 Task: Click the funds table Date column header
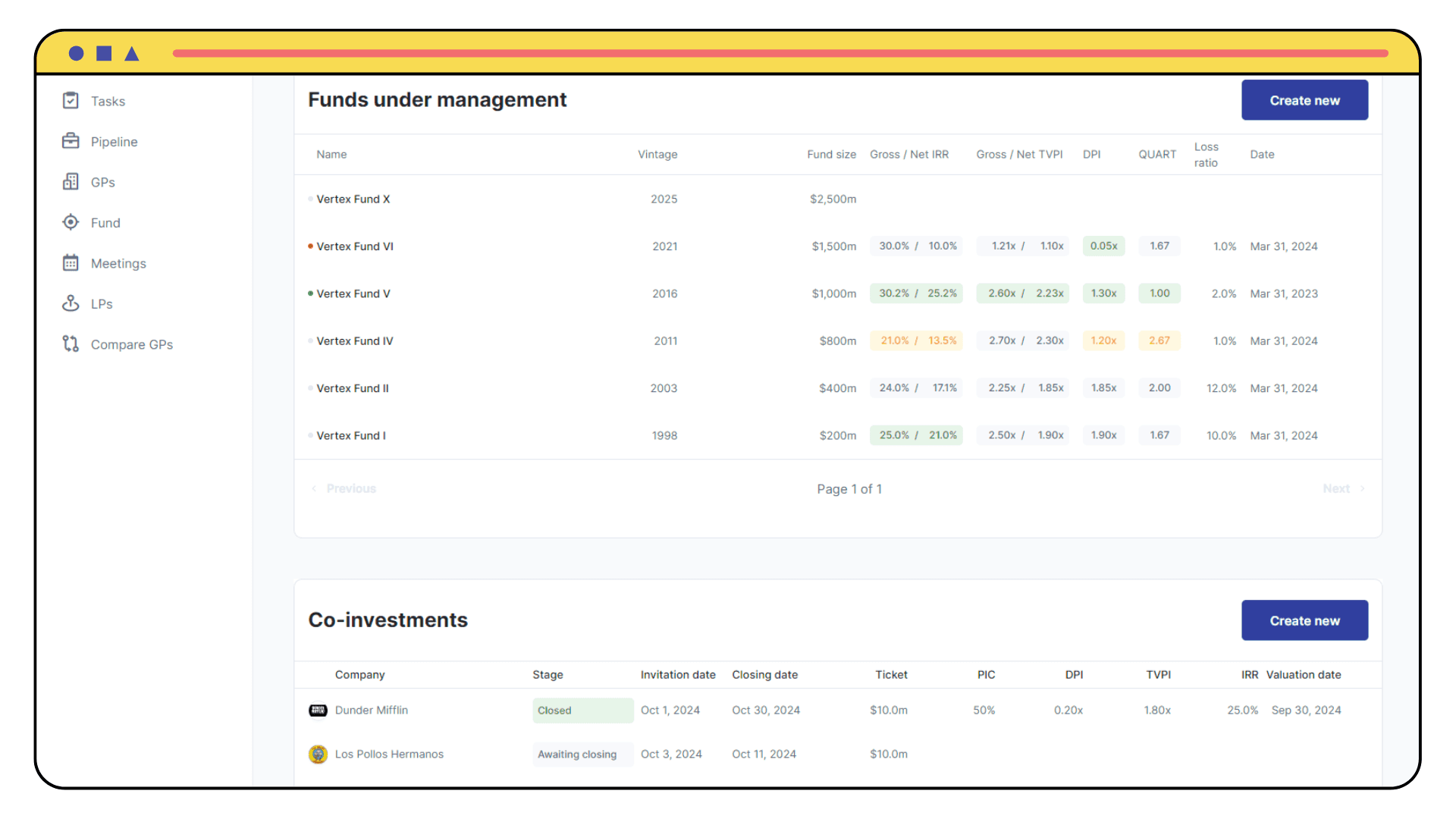coord(1262,155)
